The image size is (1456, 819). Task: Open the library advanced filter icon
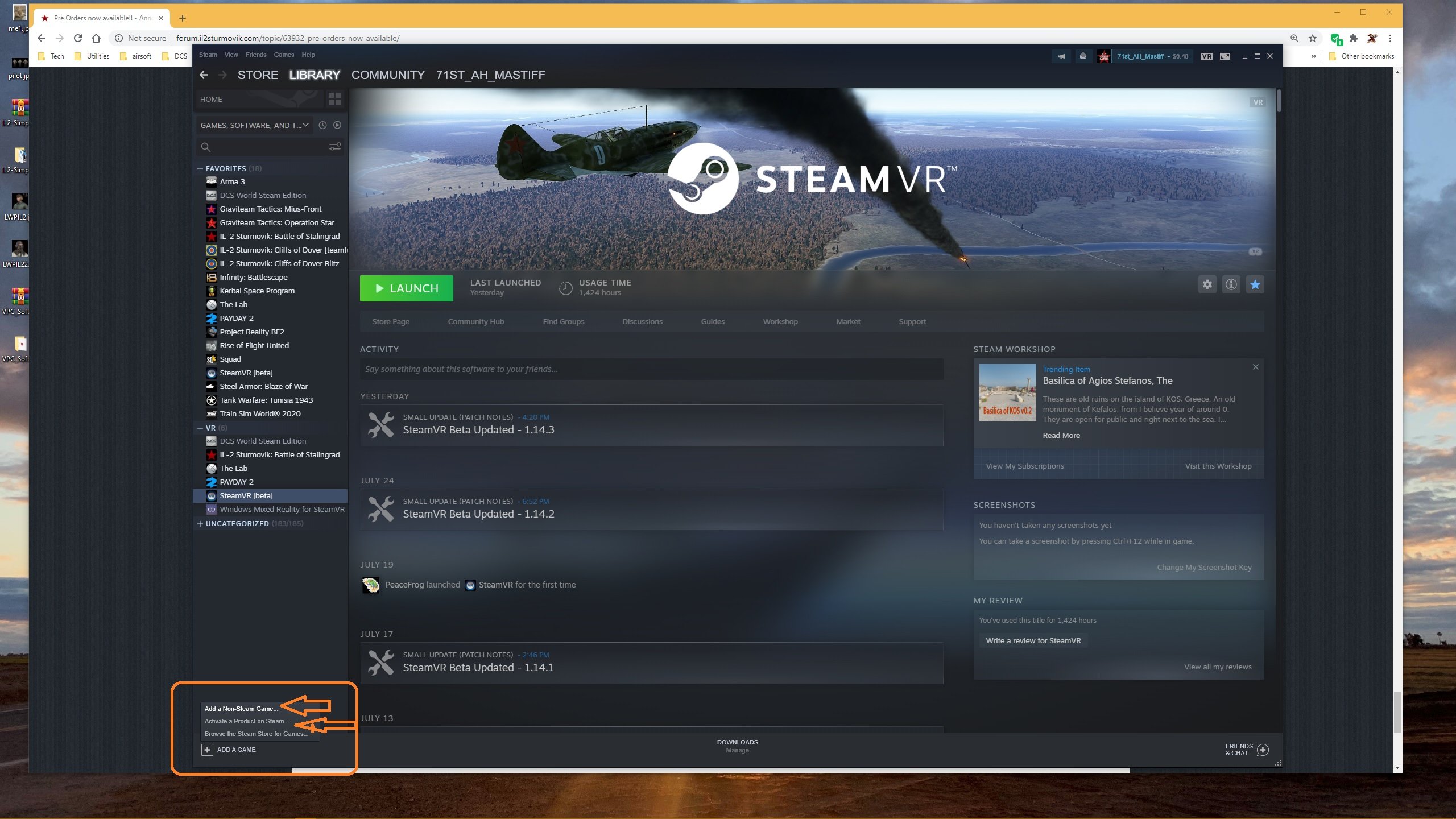pyautogui.click(x=335, y=147)
